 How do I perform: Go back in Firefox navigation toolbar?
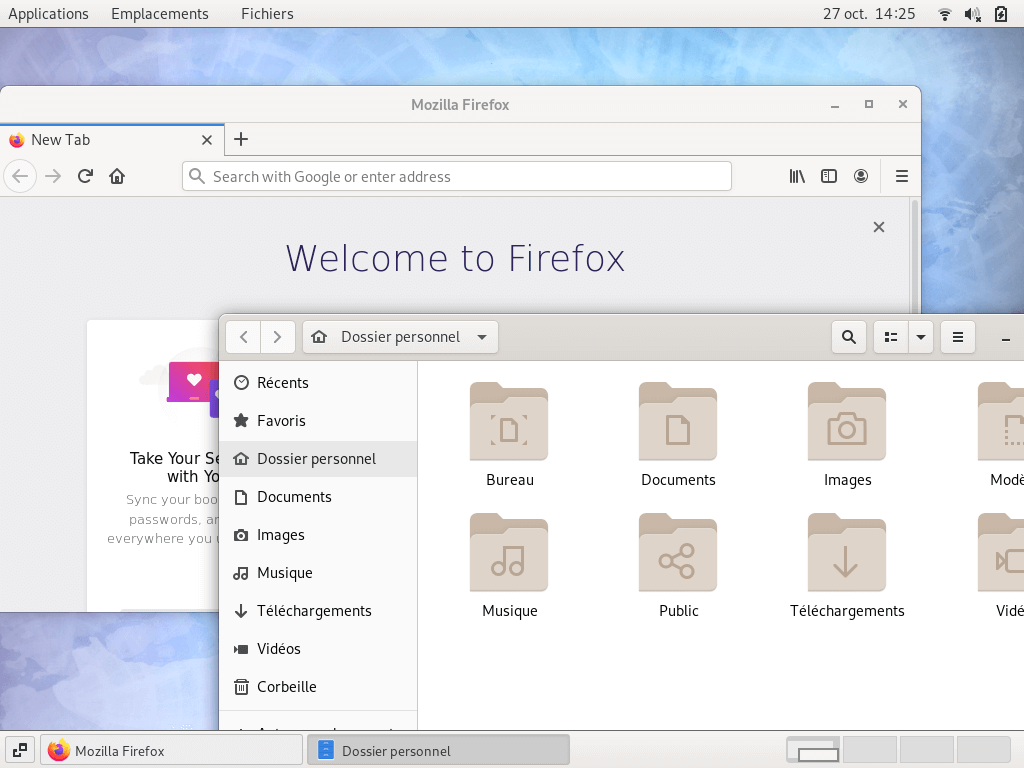[20, 176]
